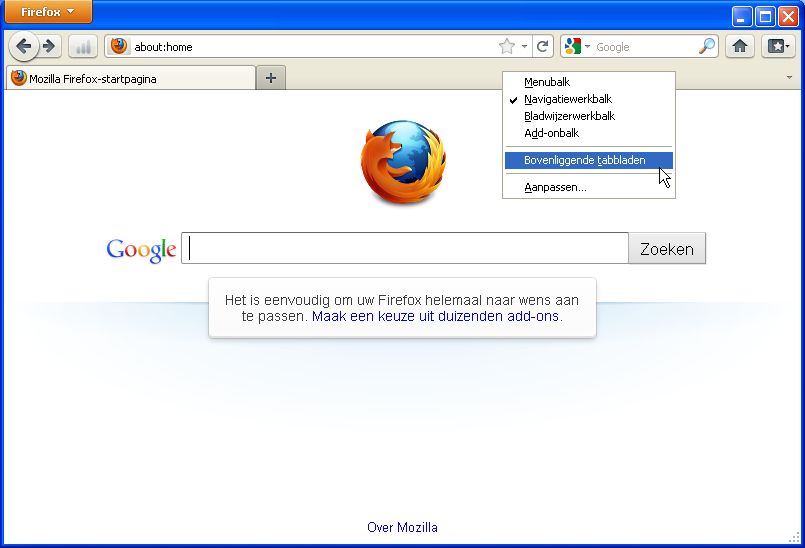Image resolution: width=805 pixels, height=548 pixels.
Task: Click the Forward navigation arrow
Action: (x=48, y=46)
